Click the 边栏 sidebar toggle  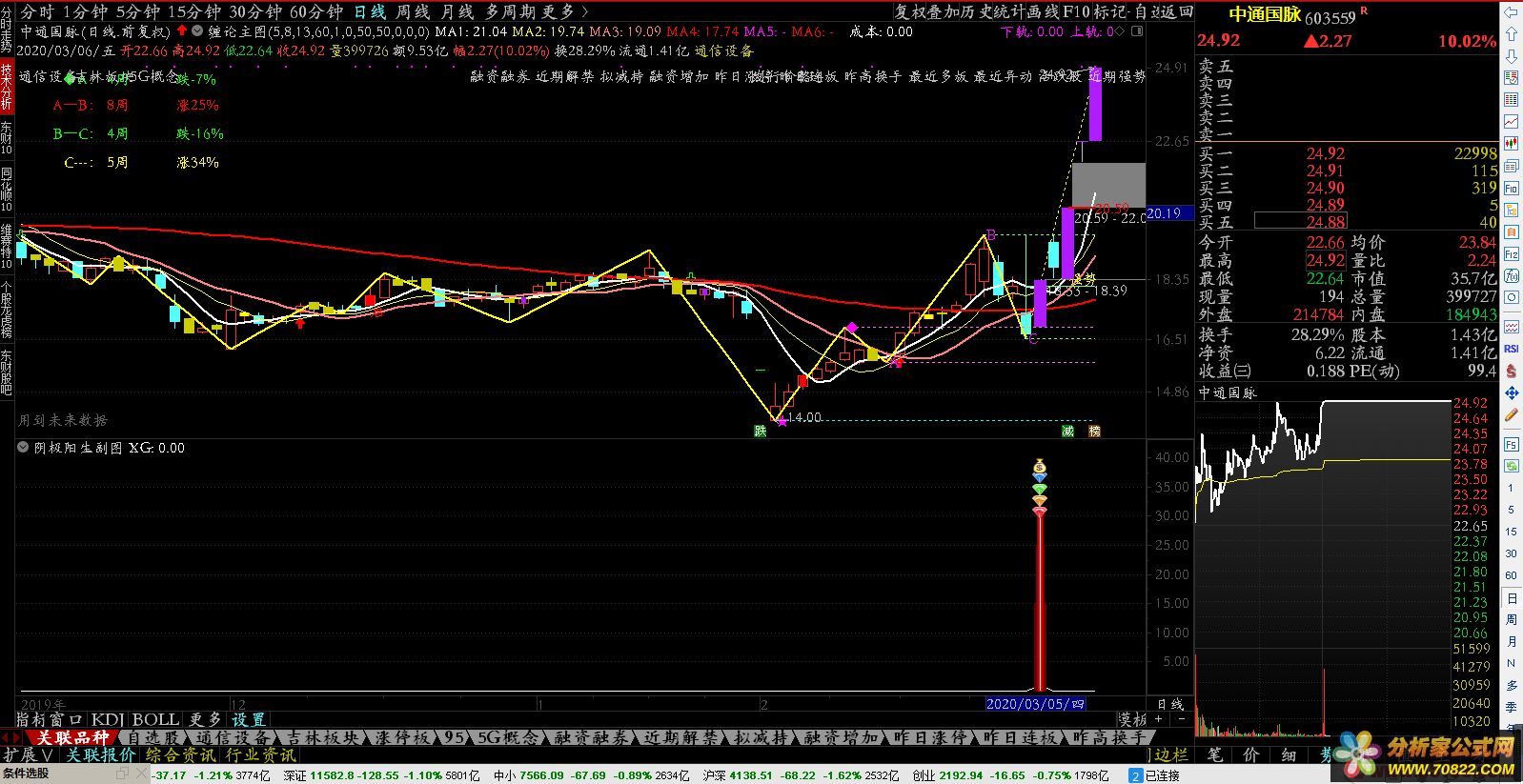pos(1171,754)
